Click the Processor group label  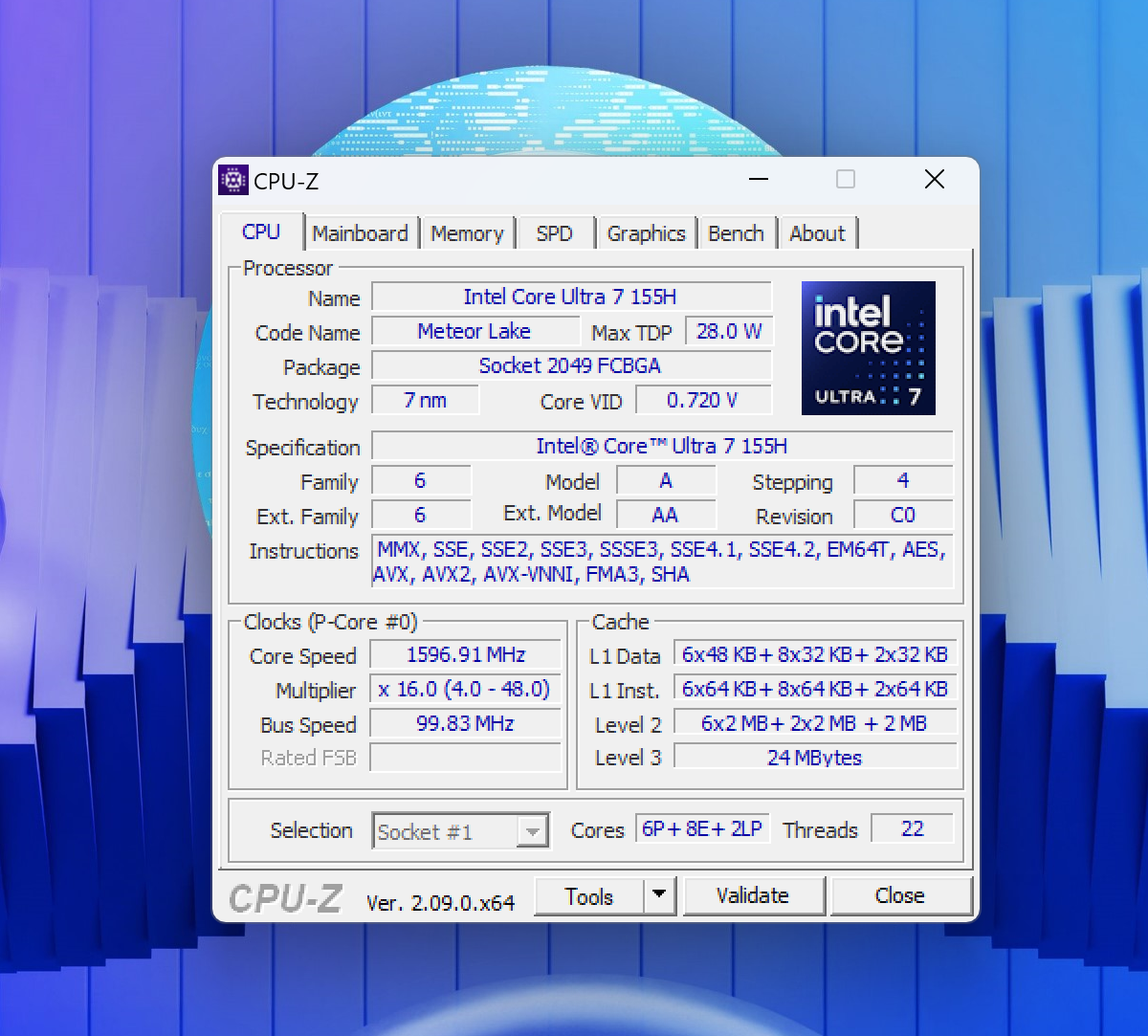[x=288, y=268]
